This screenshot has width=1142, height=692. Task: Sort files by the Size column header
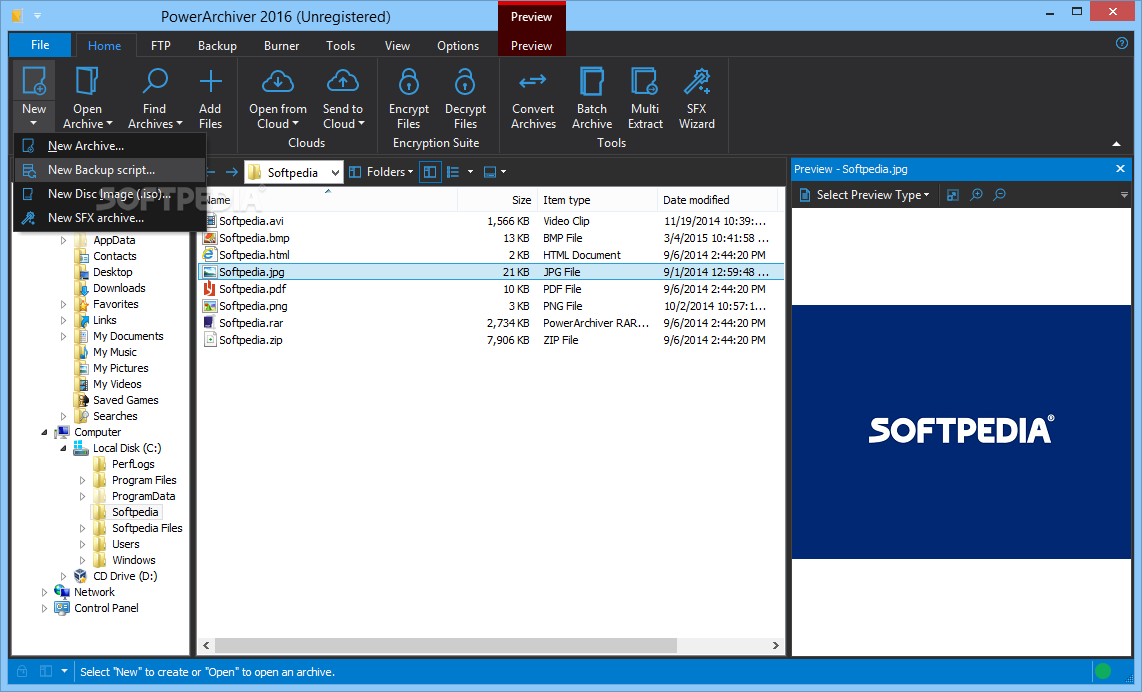tap(497, 200)
